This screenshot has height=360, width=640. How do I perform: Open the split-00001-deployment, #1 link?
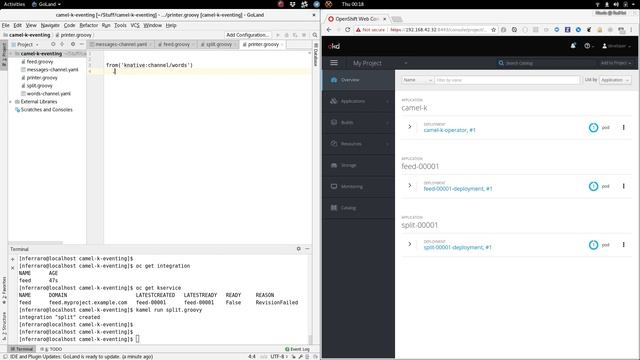(458, 247)
